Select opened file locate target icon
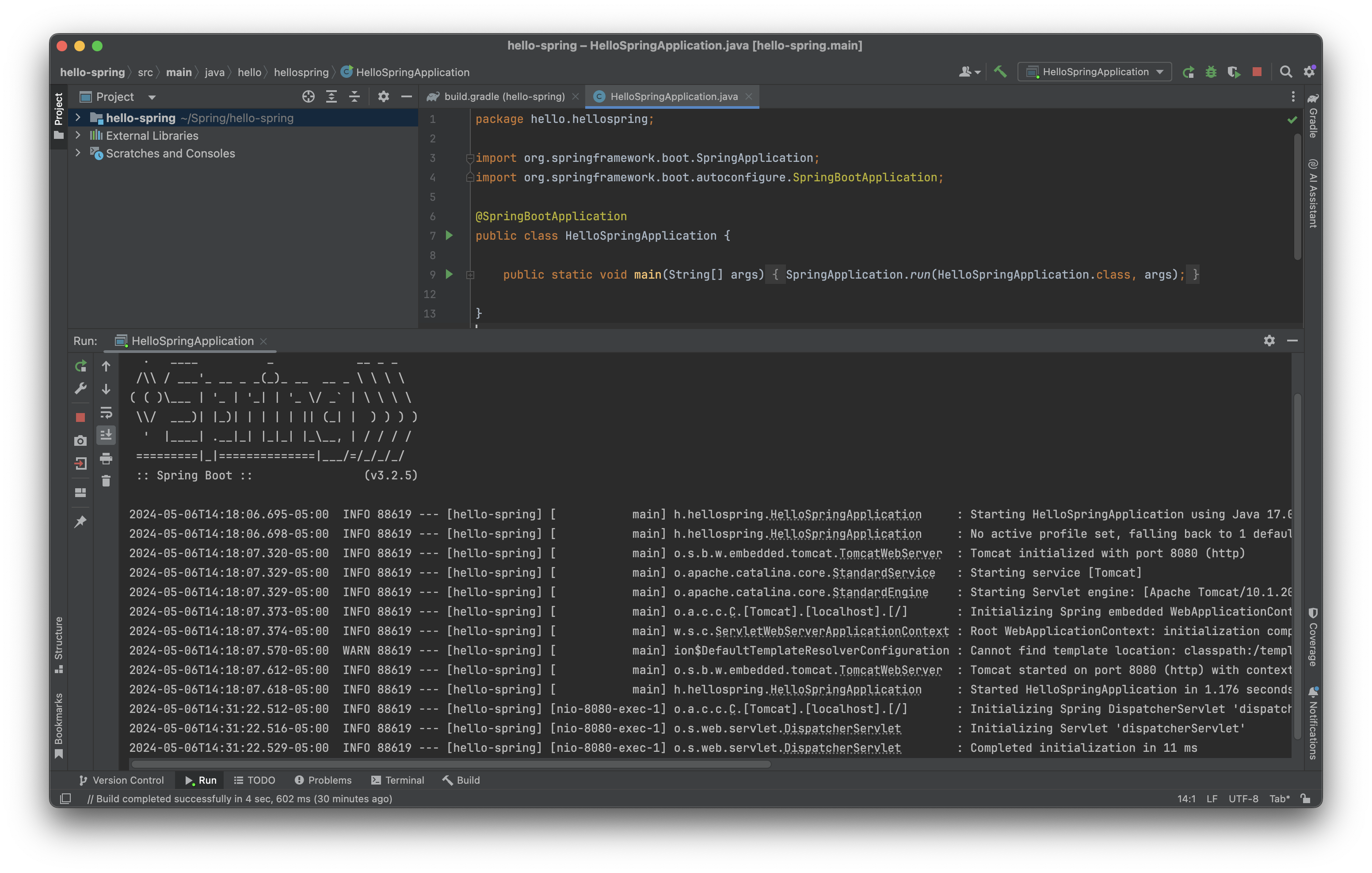Viewport: 1372px width, 873px height. (x=308, y=97)
